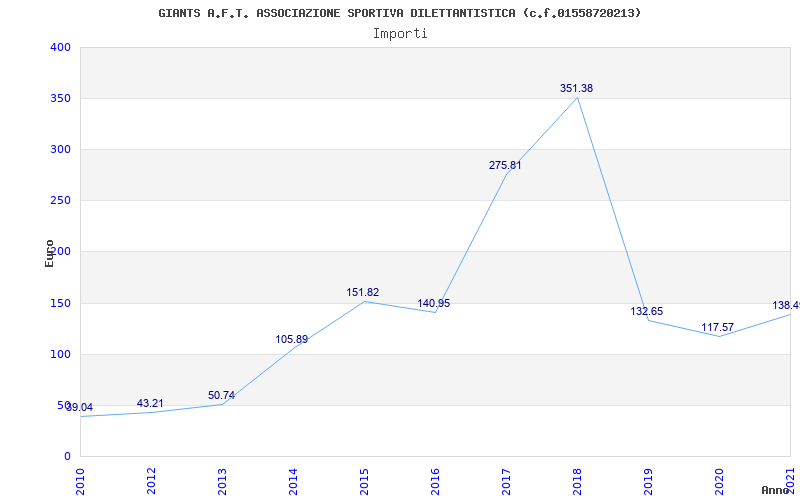Screen dimensions: 800x500
Task: Select the 275.81 data label
Action: coord(505,165)
